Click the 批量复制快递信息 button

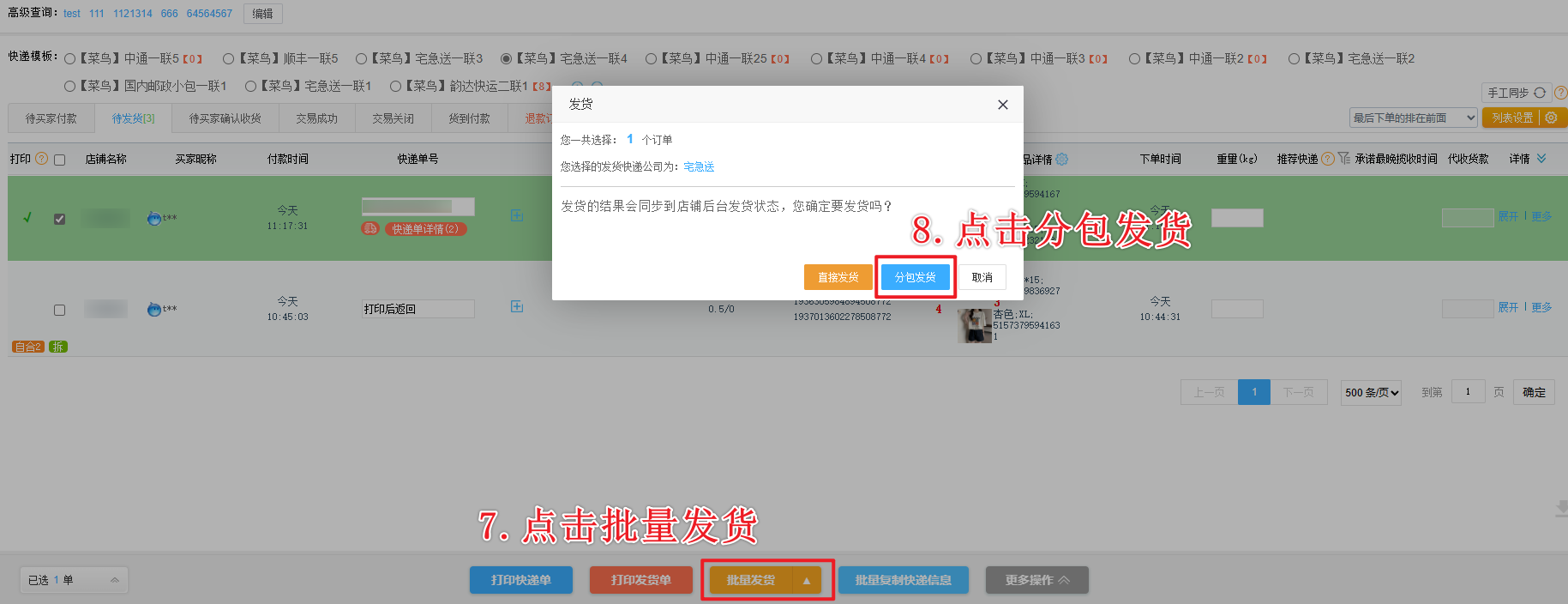click(x=904, y=580)
